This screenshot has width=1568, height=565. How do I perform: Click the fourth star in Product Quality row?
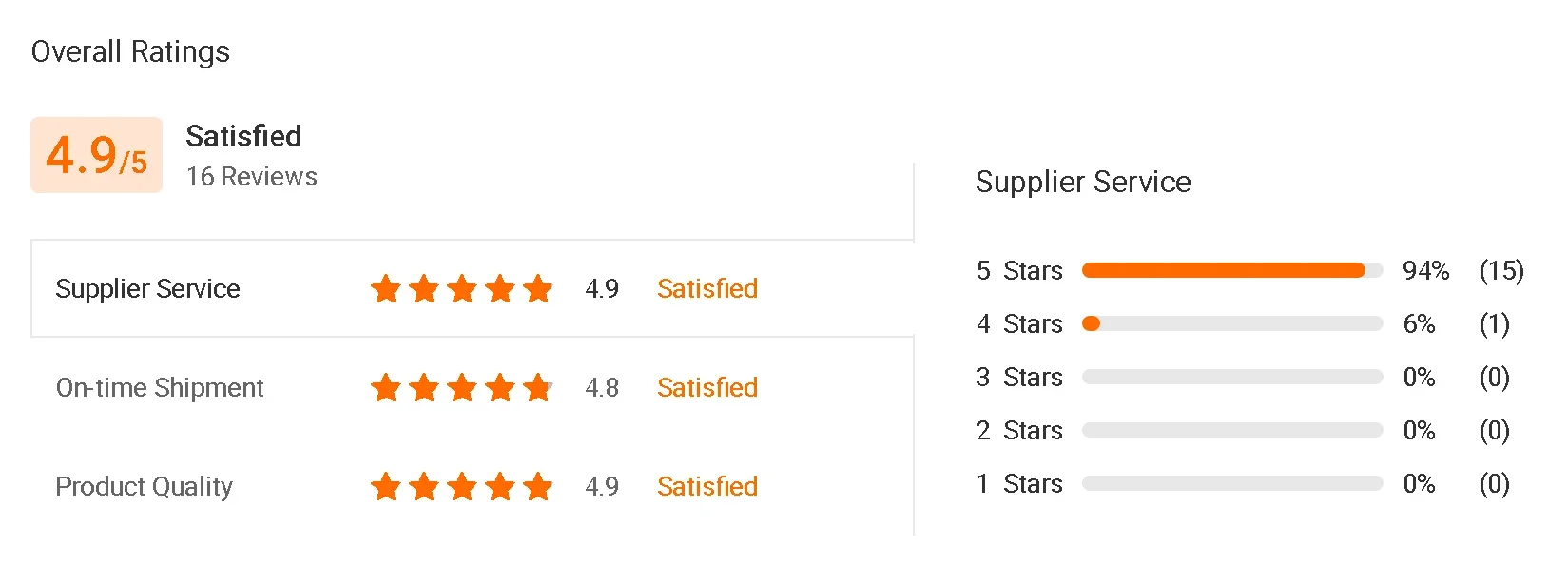point(500,486)
